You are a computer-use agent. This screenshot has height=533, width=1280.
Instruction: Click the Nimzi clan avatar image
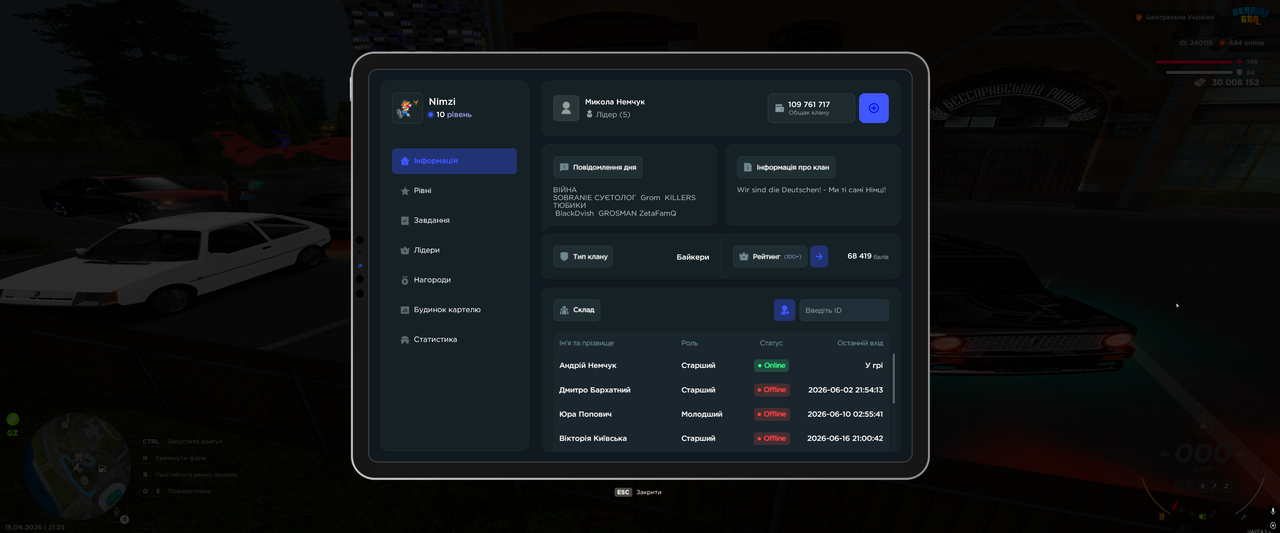point(407,108)
